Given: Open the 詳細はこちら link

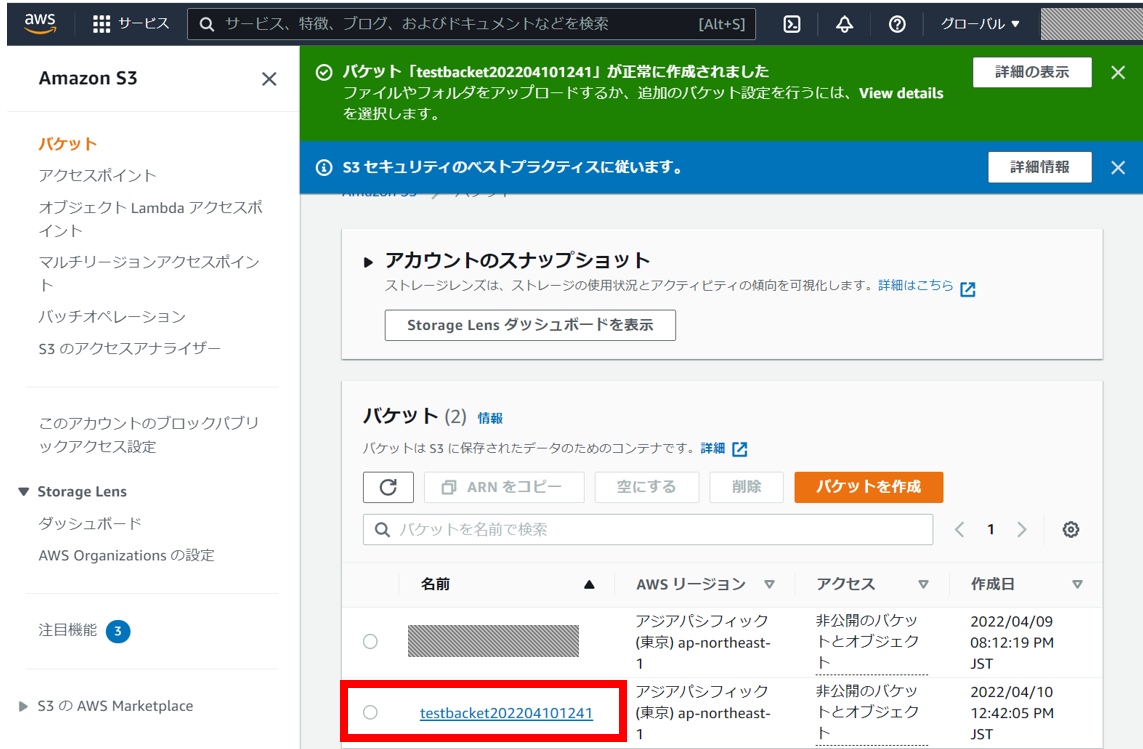Looking at the screenshot, I should 916,285.
